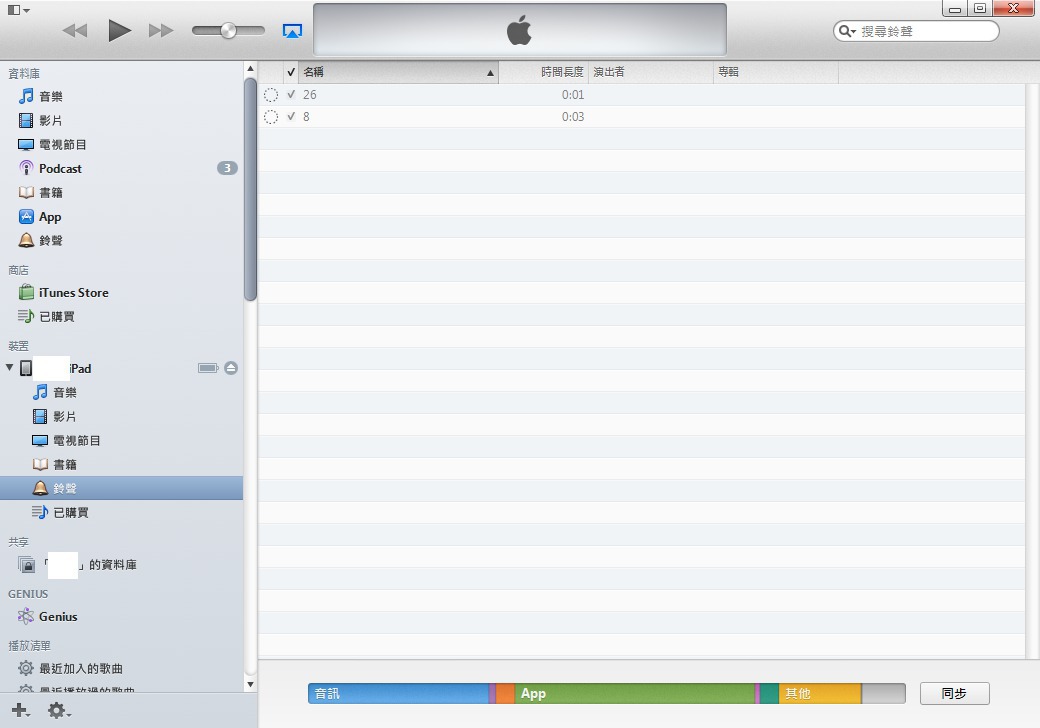Open the plus add-playlist menu

click(x=21, y=711)
